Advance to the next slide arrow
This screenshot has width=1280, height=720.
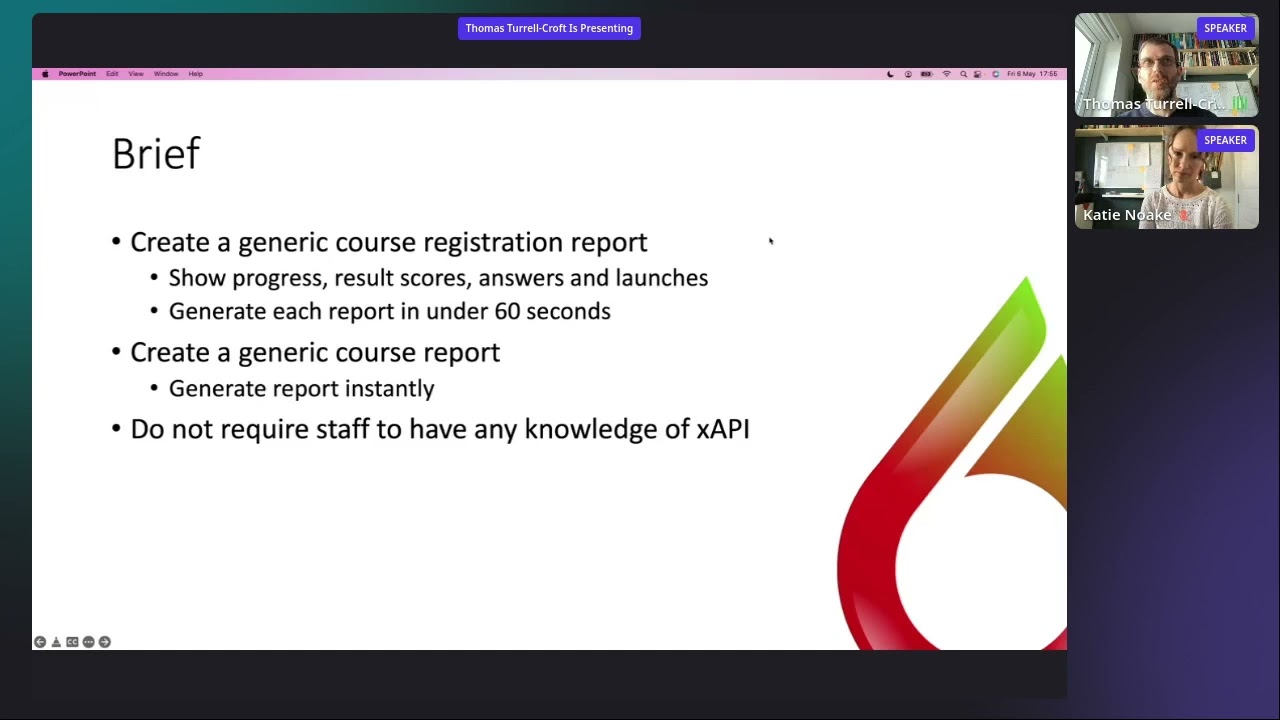pos(104,642)
